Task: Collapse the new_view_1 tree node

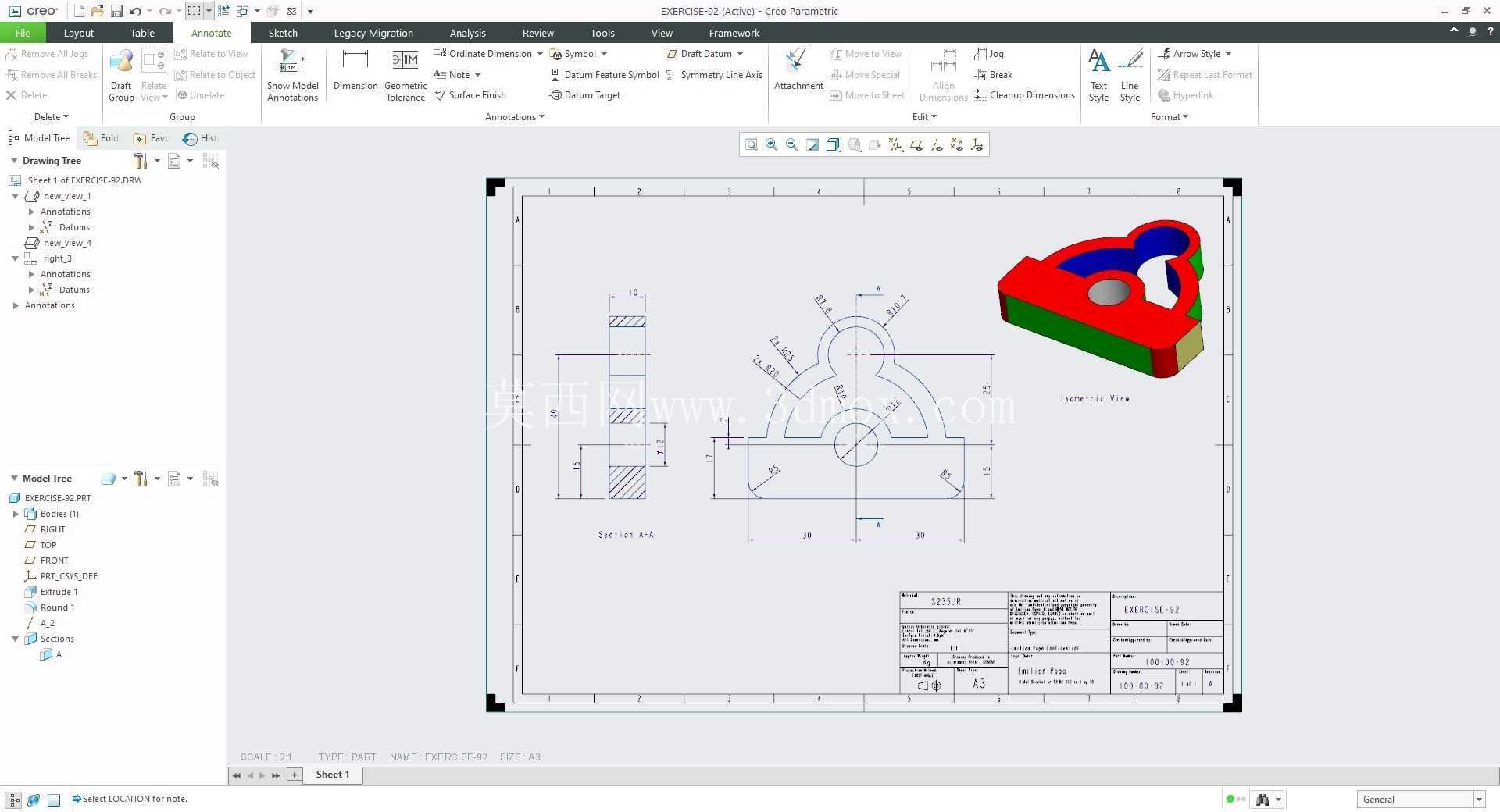Action: coord(15,196)
